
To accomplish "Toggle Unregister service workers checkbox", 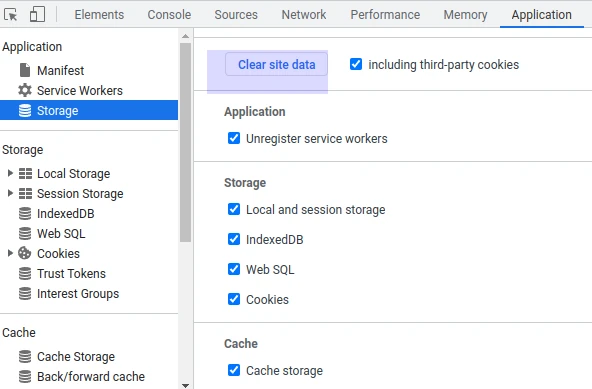I will 234,138.
